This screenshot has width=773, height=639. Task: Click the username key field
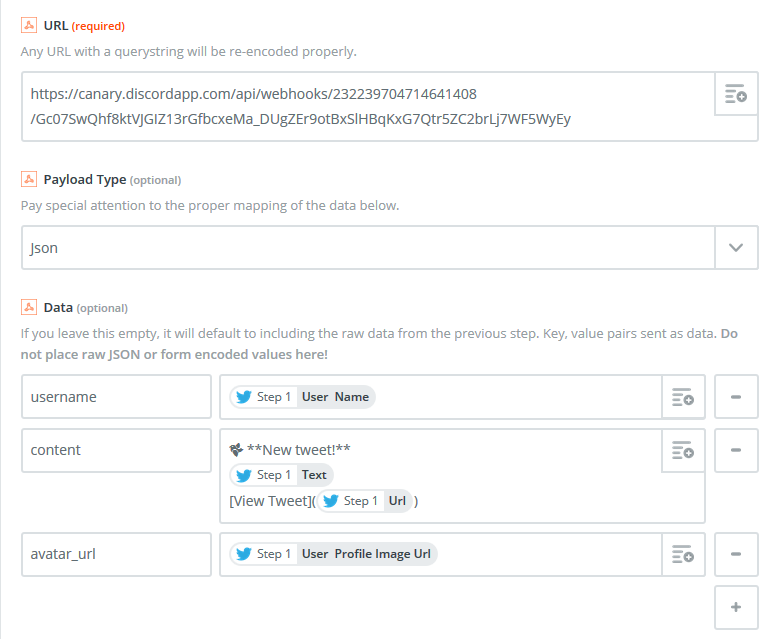[116, 397]
